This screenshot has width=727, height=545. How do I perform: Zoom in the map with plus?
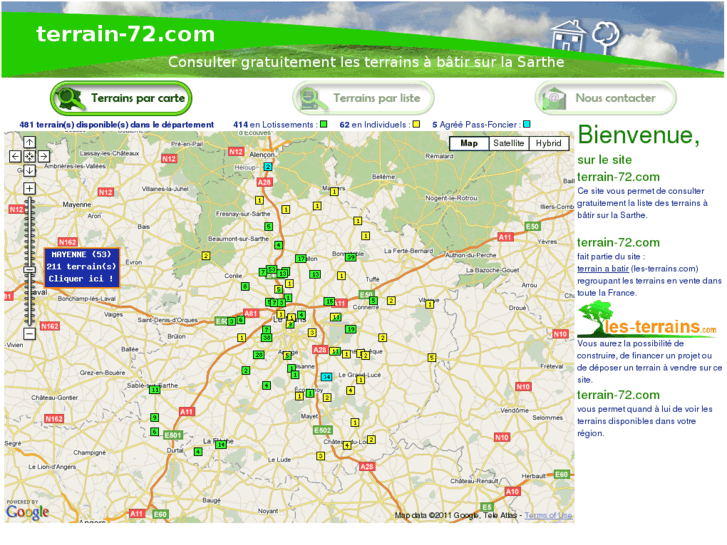(29, 188)
